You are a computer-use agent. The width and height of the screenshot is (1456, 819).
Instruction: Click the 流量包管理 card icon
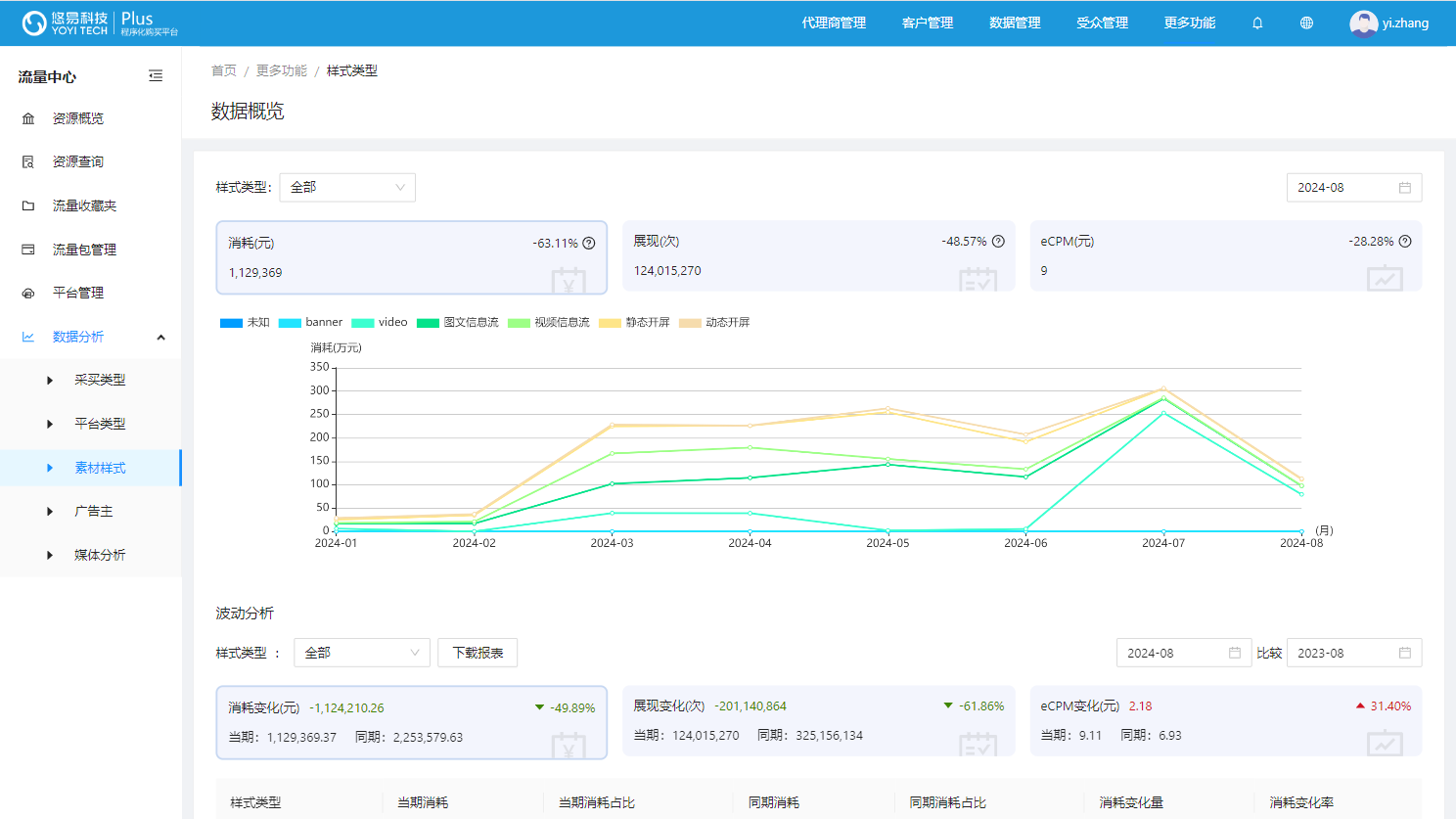click(28, 250)
